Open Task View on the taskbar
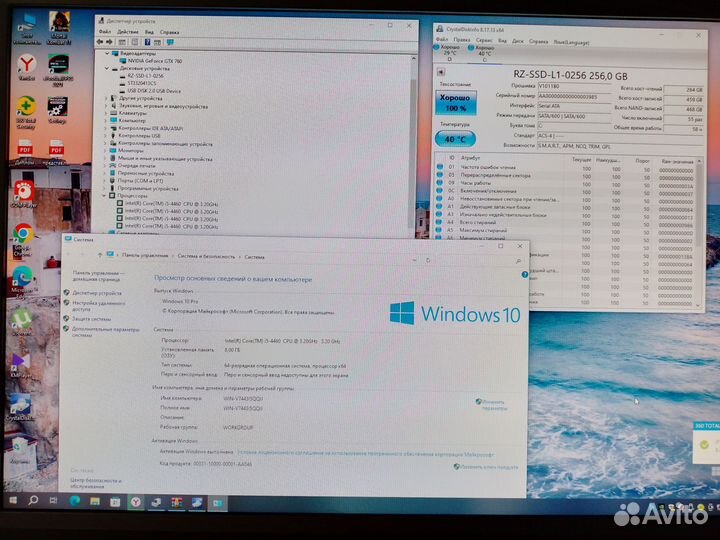Image resolution: width=720 pixels, height=540 pixels. 54,501
